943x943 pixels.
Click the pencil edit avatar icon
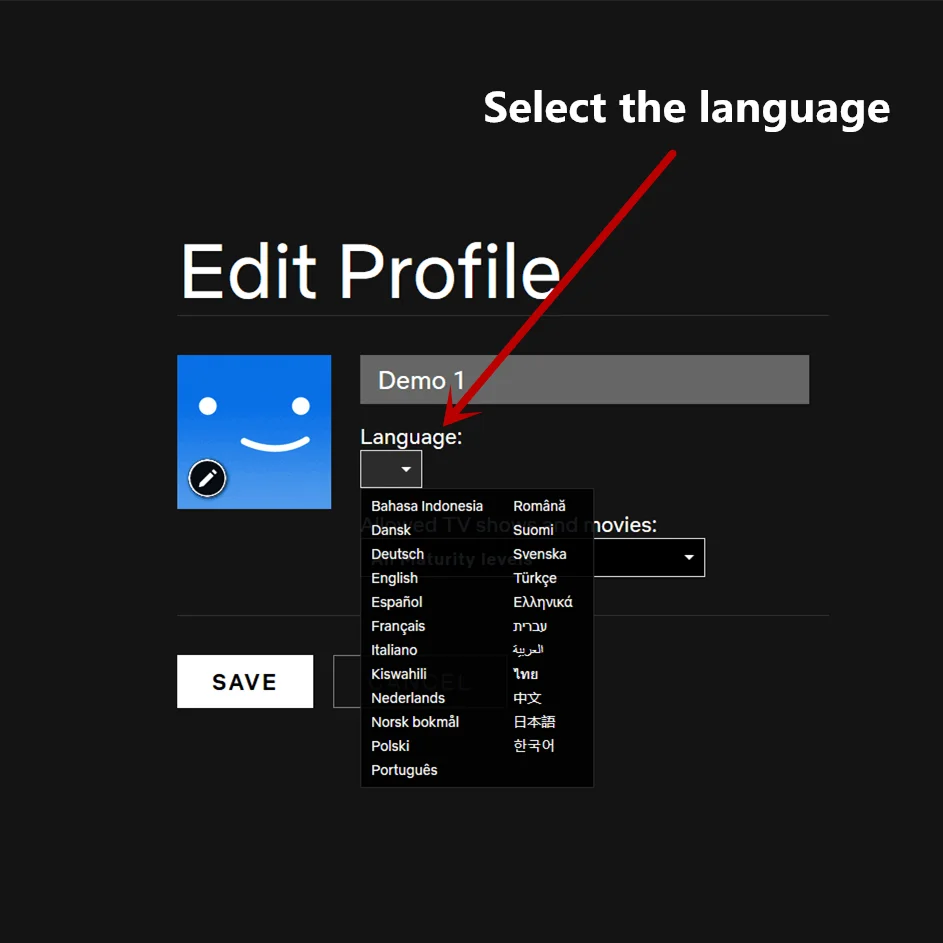tap(207, 478)
